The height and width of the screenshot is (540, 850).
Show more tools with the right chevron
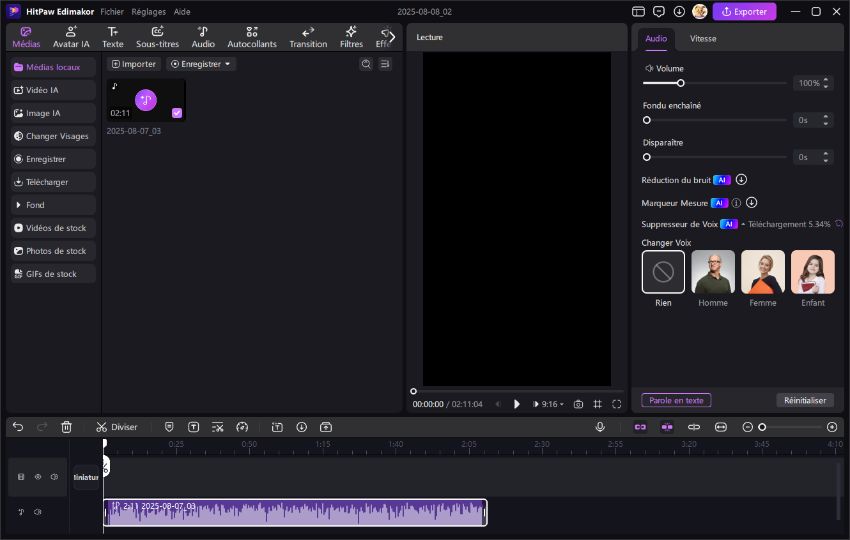tap(392, 37)
